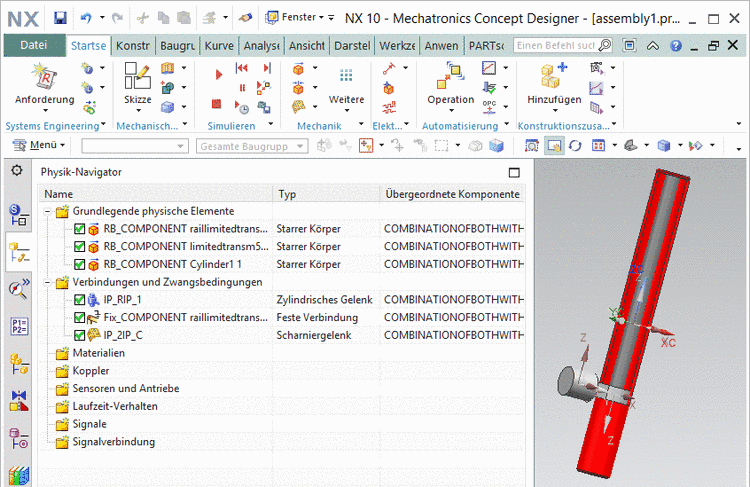Select the Koppler folder

(90, 371)
